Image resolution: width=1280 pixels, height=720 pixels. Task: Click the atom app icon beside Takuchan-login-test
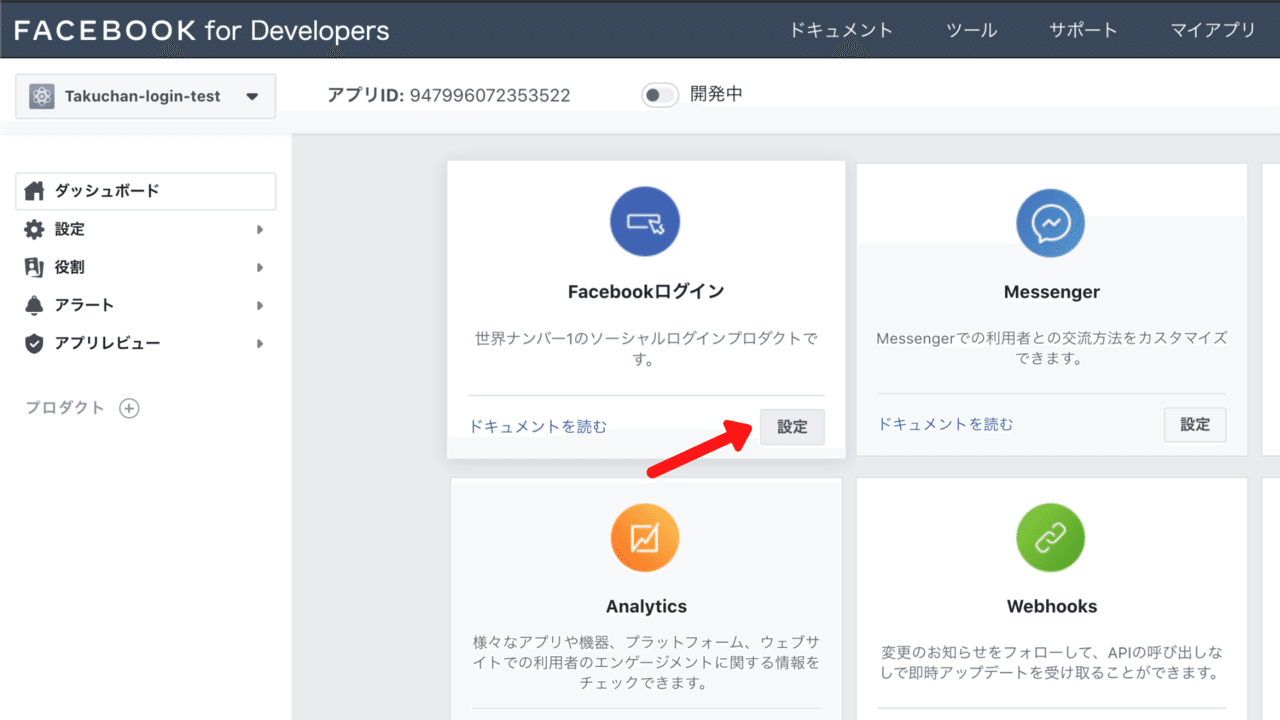41,97
